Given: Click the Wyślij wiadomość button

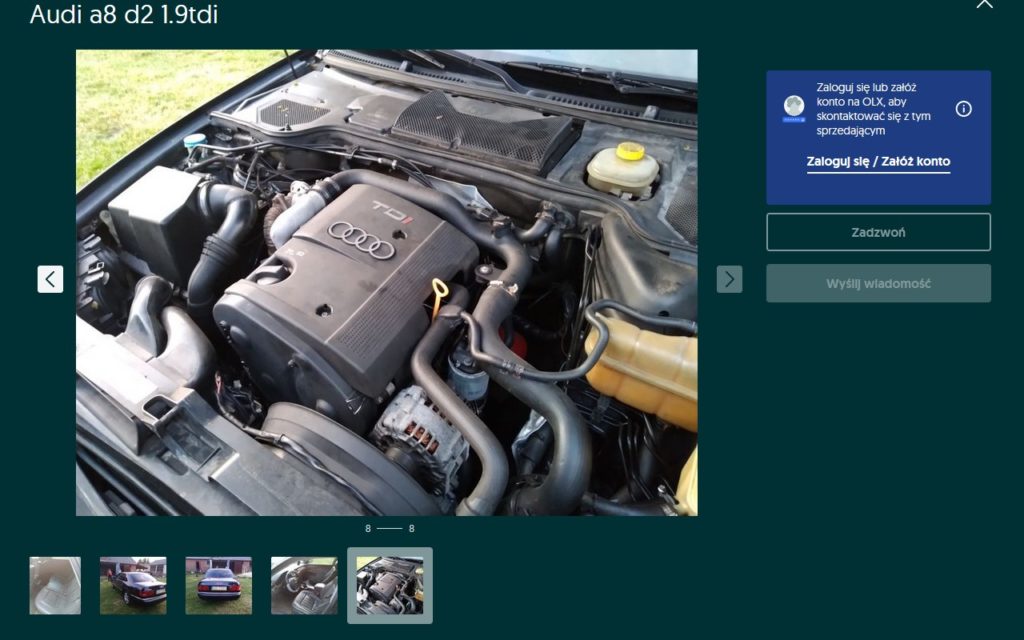Looking at the screenshot, I should pyautogui.click(x=878, y=283).
